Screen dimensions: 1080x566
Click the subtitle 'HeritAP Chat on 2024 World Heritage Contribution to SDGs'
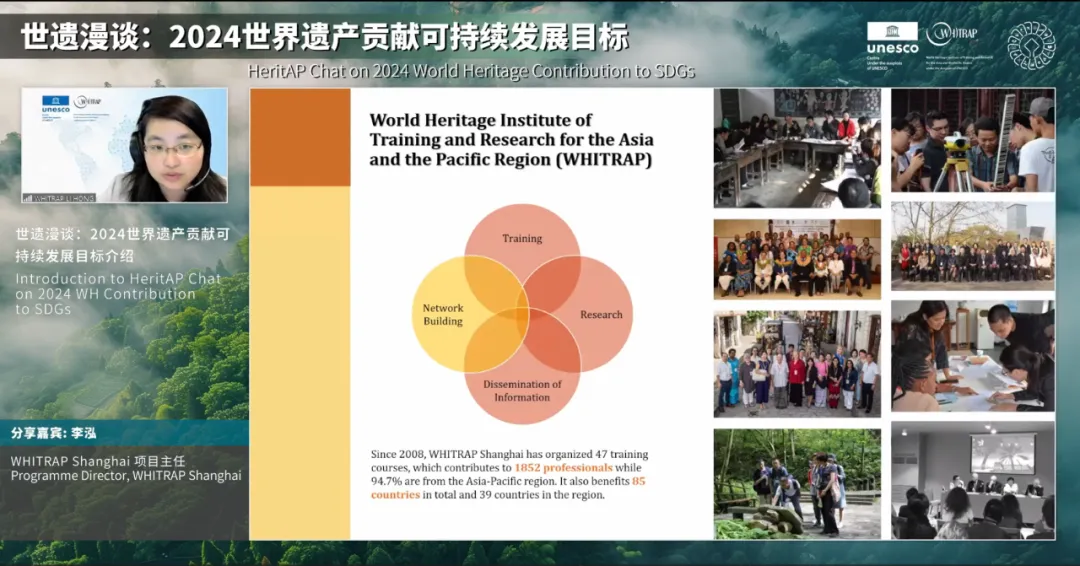[x=471, y=71]
